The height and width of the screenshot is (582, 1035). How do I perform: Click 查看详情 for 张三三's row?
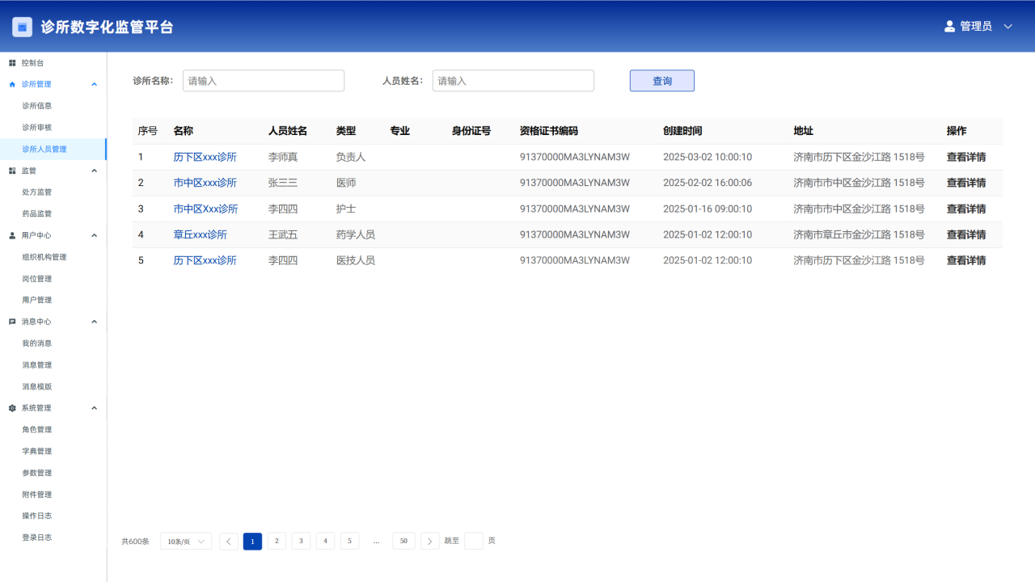click(x=965, y=183)
